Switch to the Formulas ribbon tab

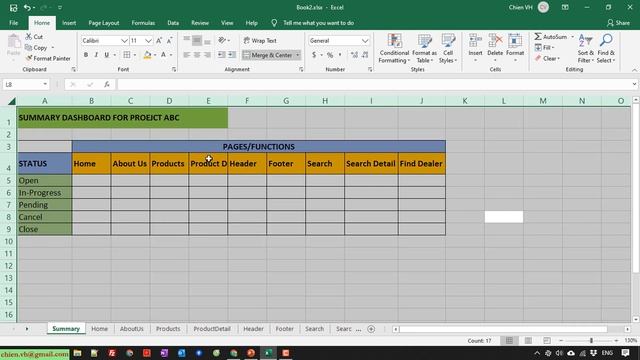click(x=143, y=23)
